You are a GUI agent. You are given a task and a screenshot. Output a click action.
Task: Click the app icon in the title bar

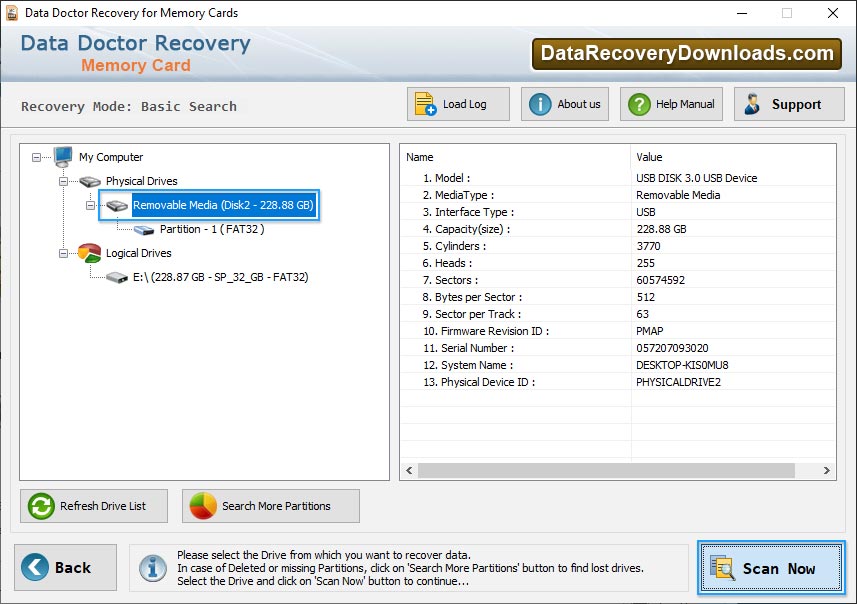pyautogui.click(x=11, y=13)
